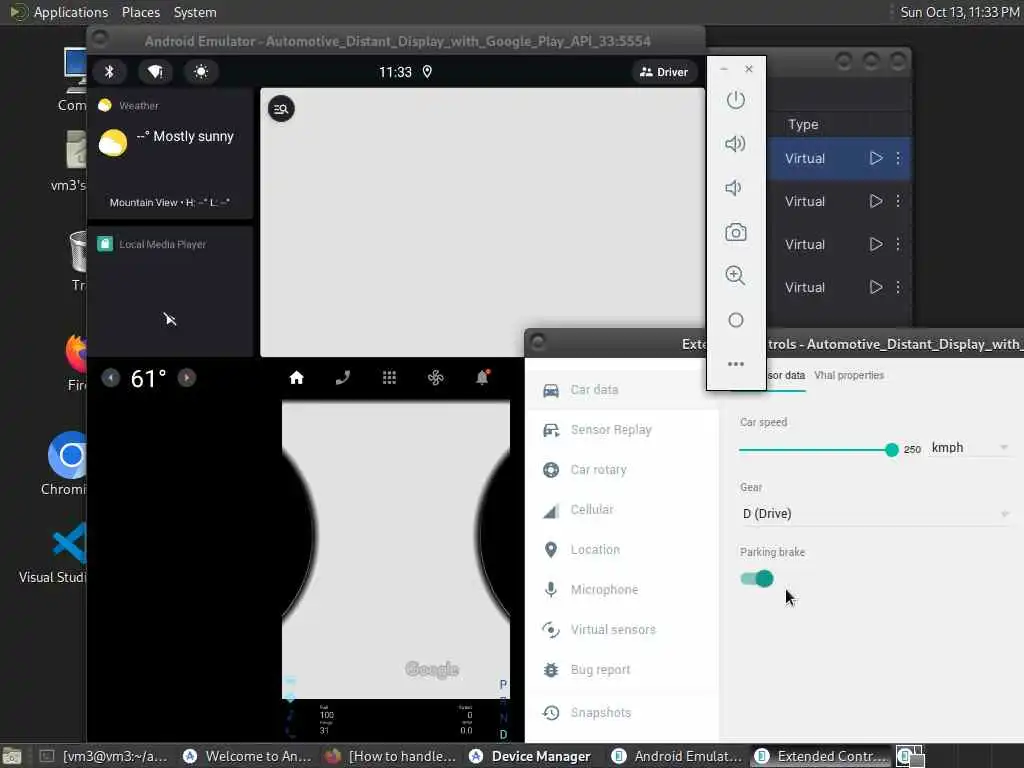The width and height of the screenshot is (1024, 768).
Task: Open Cellular section
Action: [622, 509]
